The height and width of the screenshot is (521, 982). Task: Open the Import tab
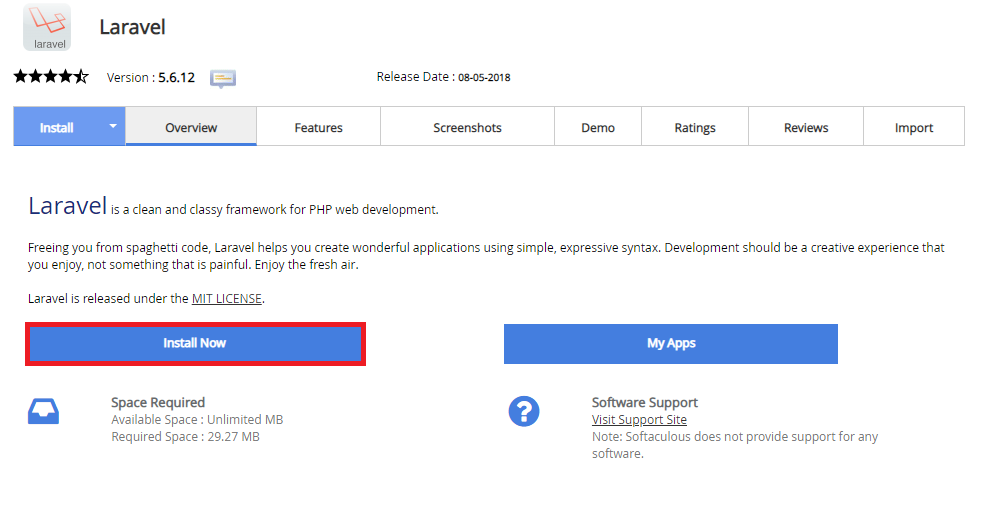(x=914, y=128)
